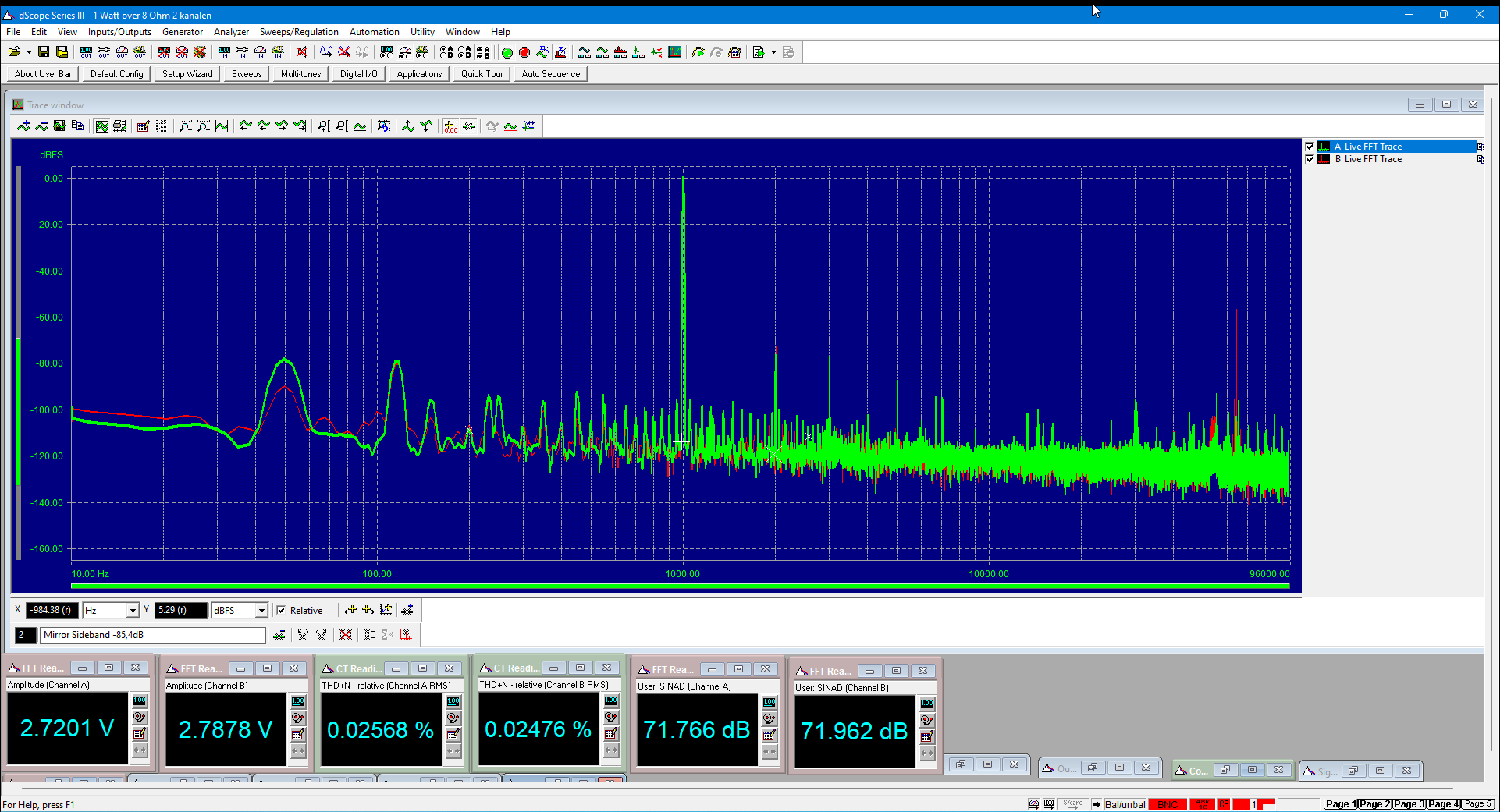The height and width of the screenshot is (812, 1500).
Task: Click the Setup Wizard button
Action: (x=187, y=74)
